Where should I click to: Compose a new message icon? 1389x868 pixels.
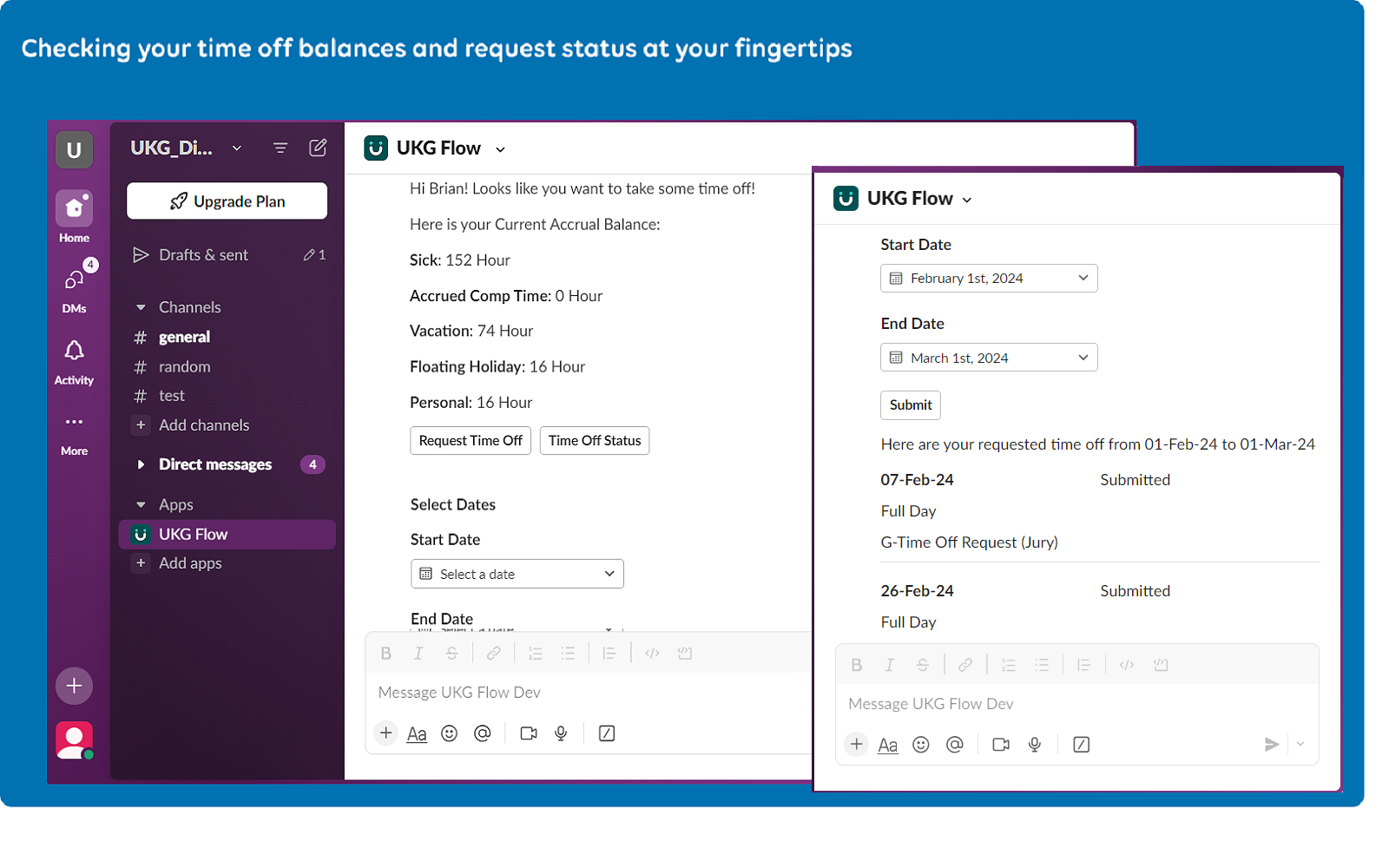tap(318, 148)
